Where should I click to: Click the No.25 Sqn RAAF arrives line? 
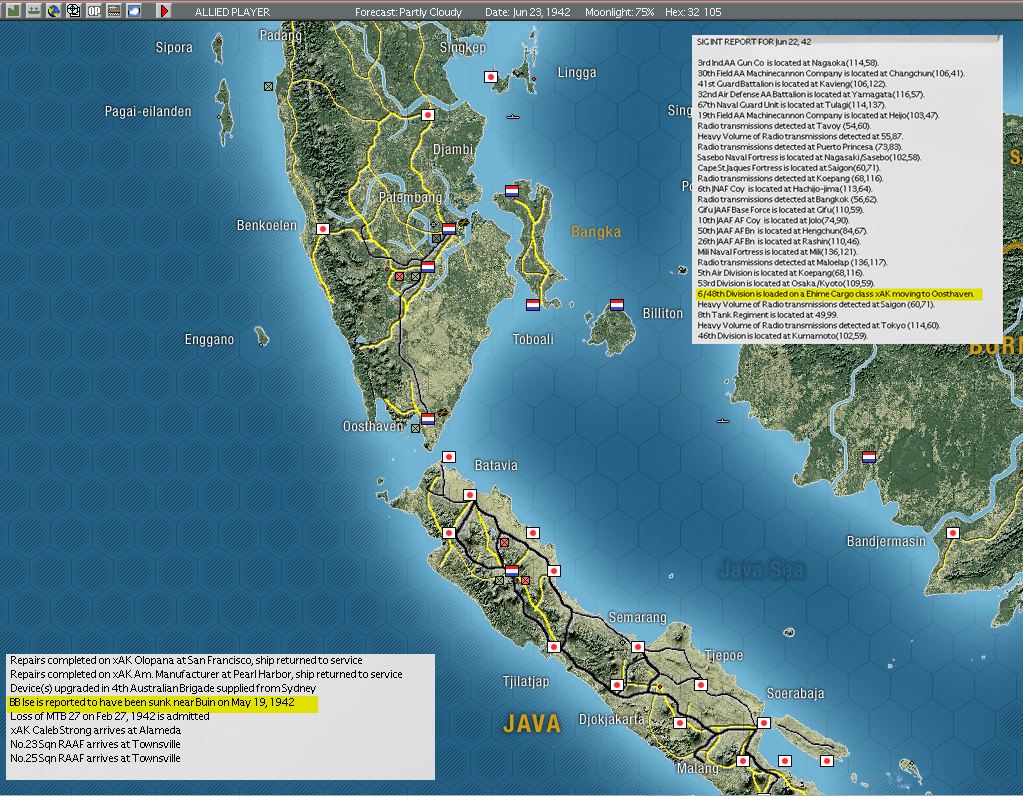[95, 758]
